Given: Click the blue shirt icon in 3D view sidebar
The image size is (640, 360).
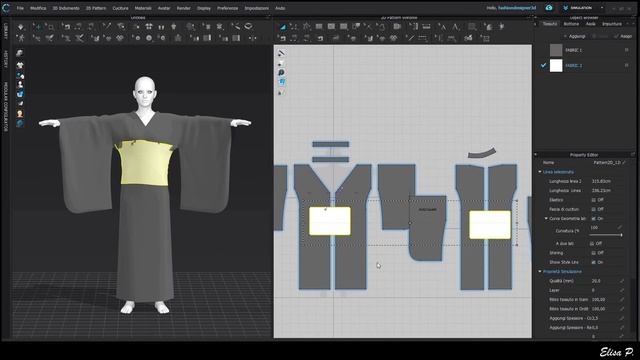Looking at the screenshot, I should pyautogui.click(x=20, y=94).
